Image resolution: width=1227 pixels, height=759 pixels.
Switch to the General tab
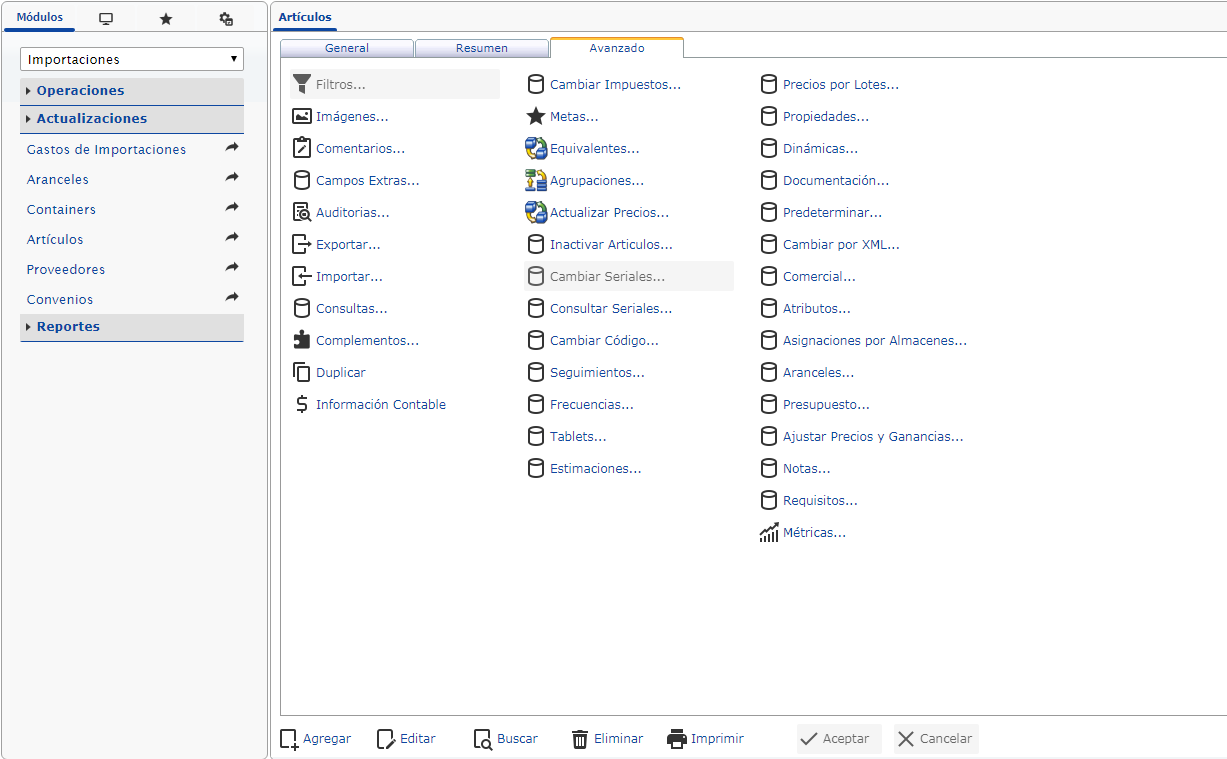(x=347, y=48)
